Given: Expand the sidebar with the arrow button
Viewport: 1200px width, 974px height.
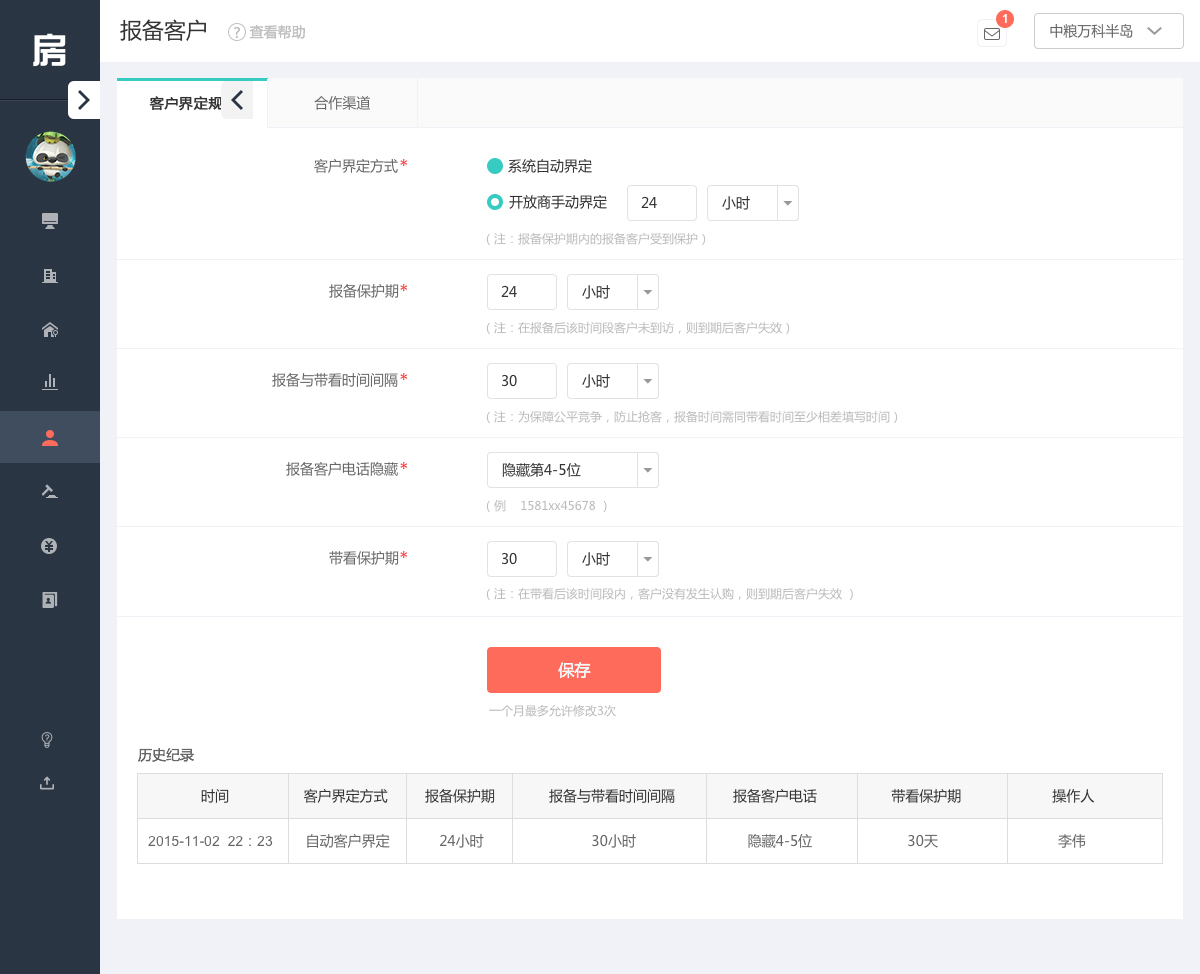Looking at the screenshot, I should click(x=84, y=100).
